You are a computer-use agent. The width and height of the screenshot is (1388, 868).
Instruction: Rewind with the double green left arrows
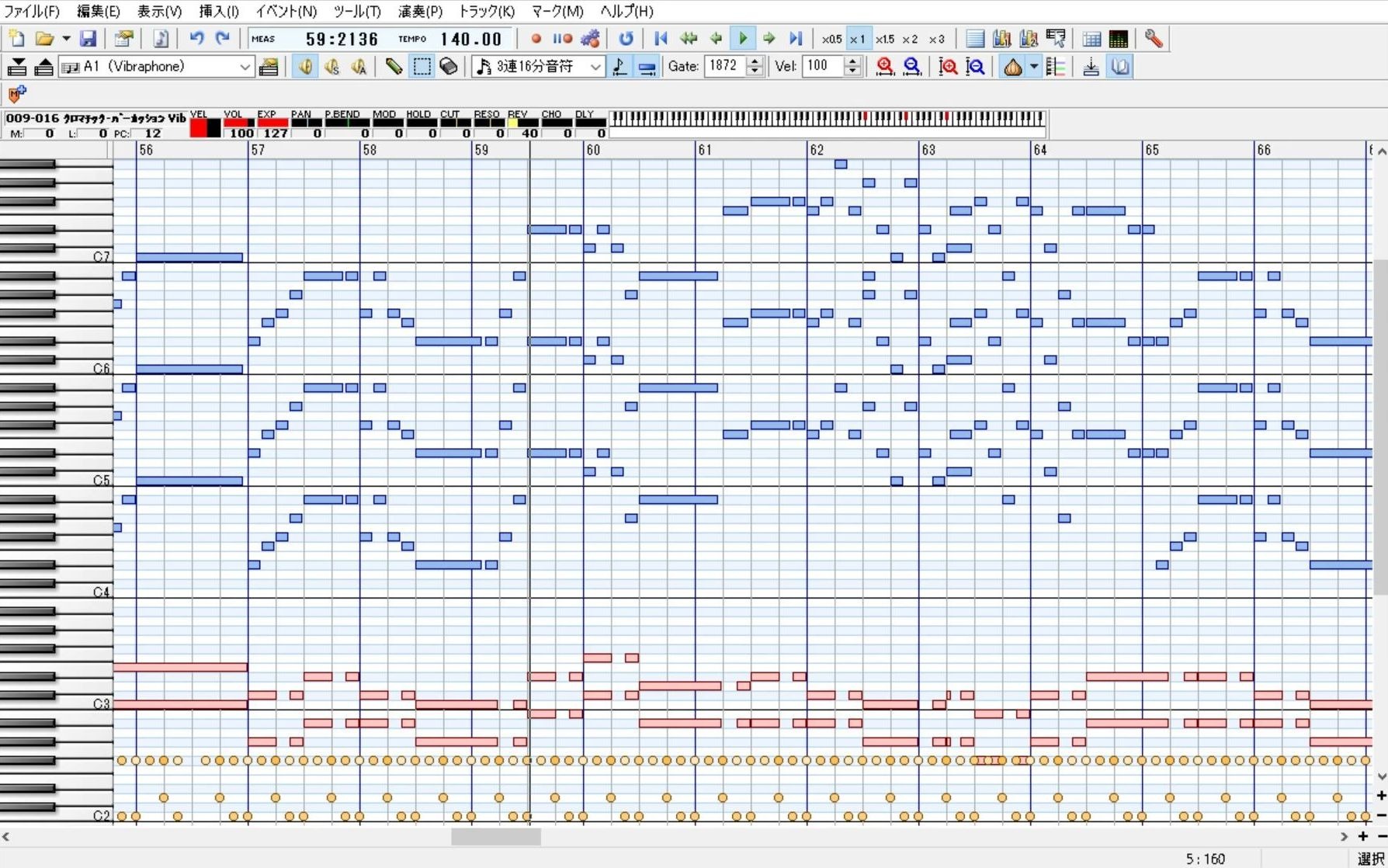point(688,38)
